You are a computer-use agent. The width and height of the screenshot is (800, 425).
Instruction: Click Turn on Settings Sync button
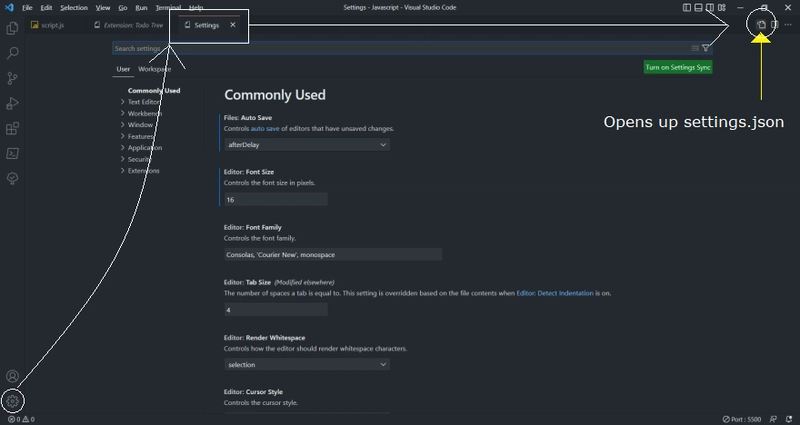678,67
